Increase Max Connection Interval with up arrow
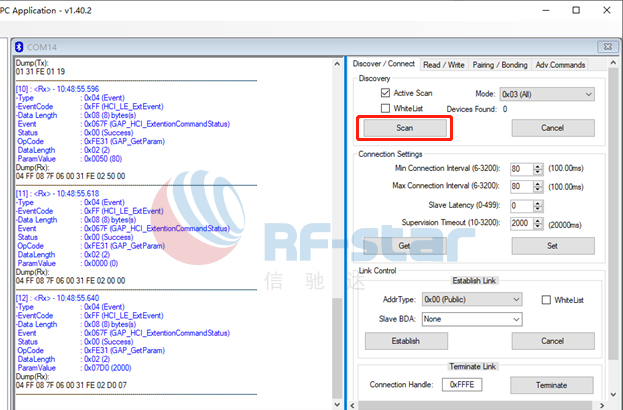The width and height of the screenshot is (623, 410). pos(538,184)
